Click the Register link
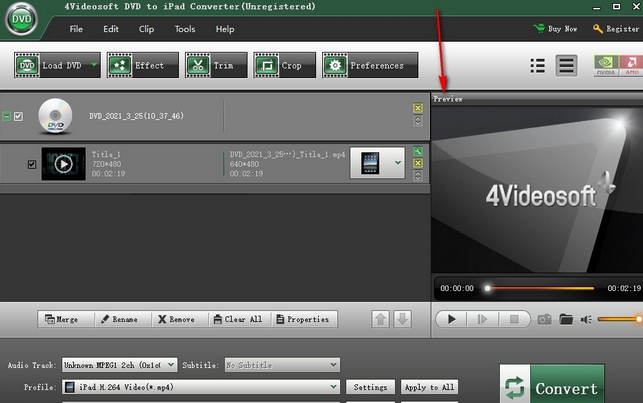Viewport: 643px width, 403px height. tap(616, 29)
